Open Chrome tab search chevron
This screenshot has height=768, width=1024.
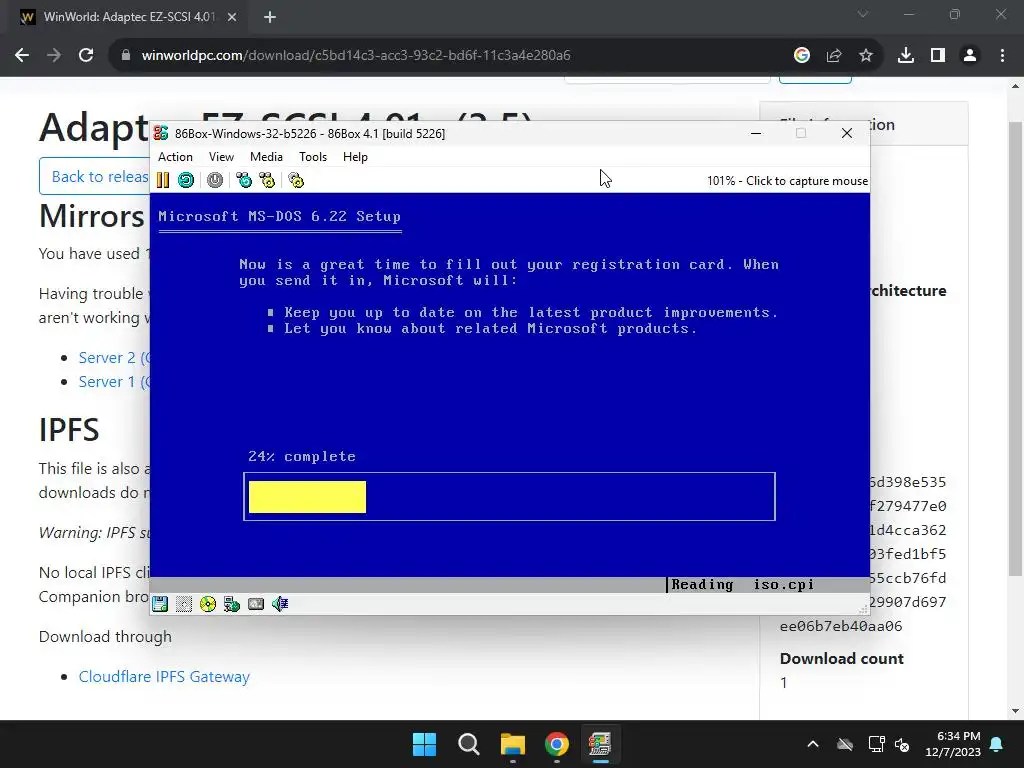(863, 14)
